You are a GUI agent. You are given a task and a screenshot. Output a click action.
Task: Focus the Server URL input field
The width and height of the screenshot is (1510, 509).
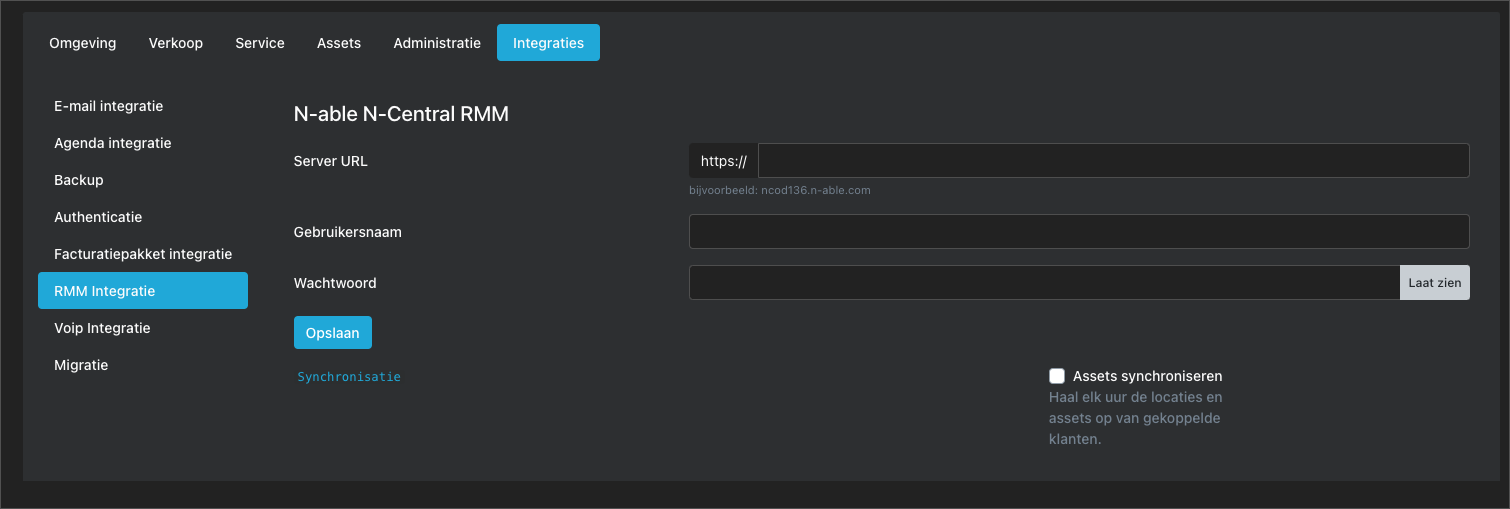coord(1113,161)
